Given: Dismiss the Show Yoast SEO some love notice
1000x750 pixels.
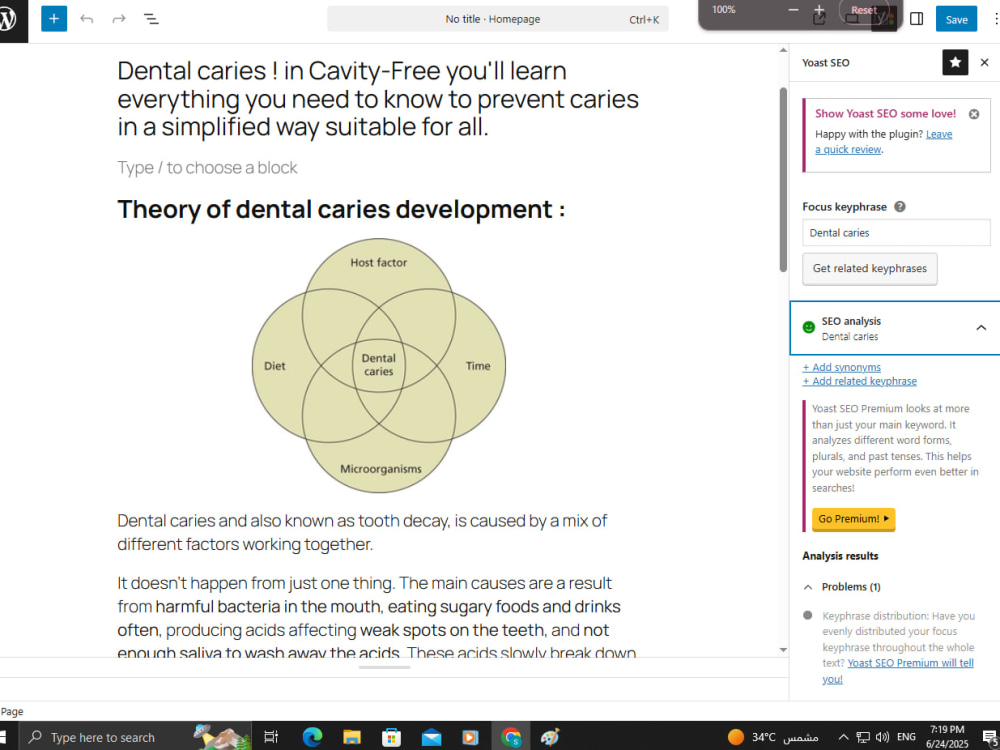Looking at the screenshot, I should click(974, 114).
